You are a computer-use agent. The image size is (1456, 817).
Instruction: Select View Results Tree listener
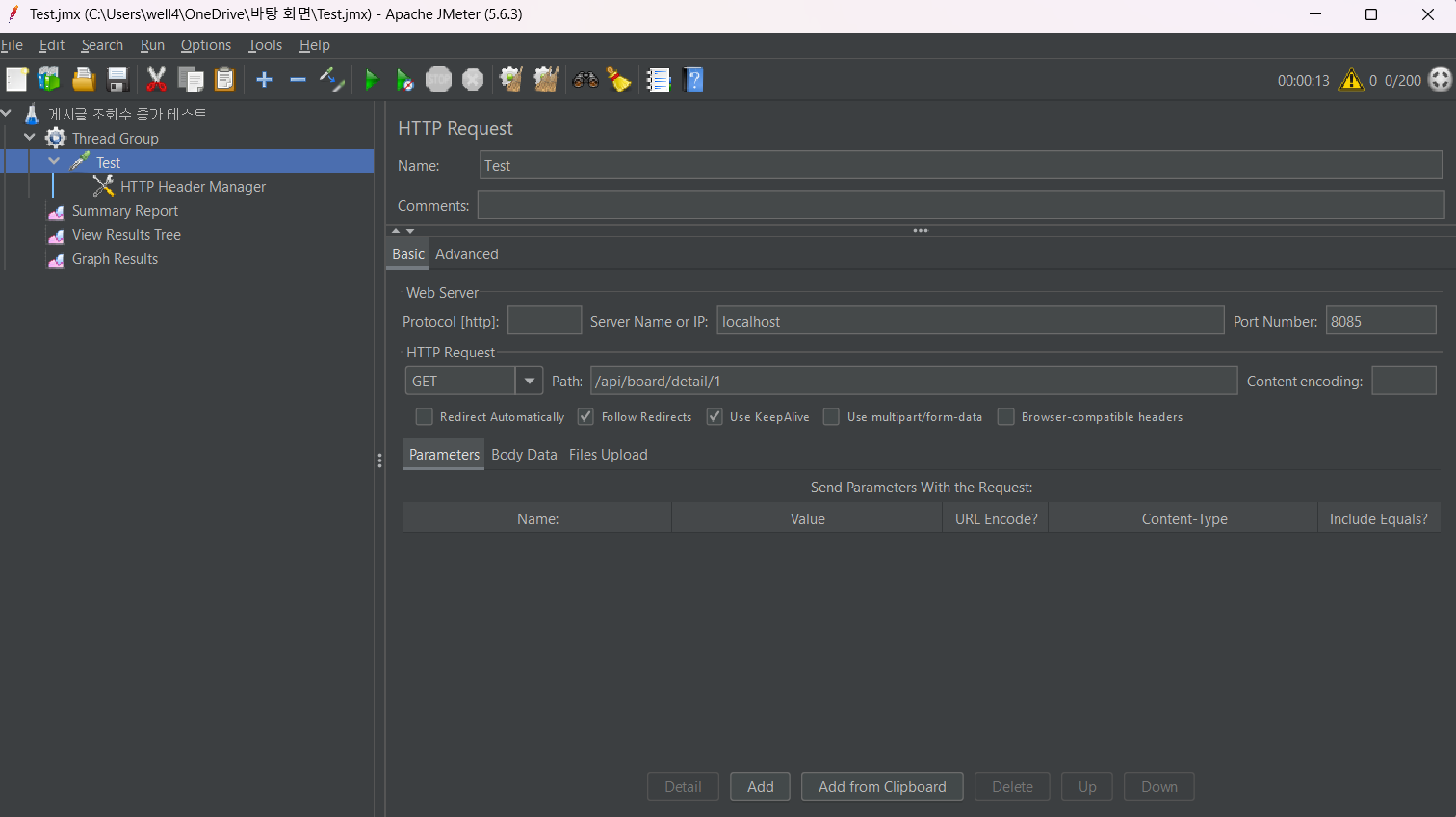(x=126, y=235)
